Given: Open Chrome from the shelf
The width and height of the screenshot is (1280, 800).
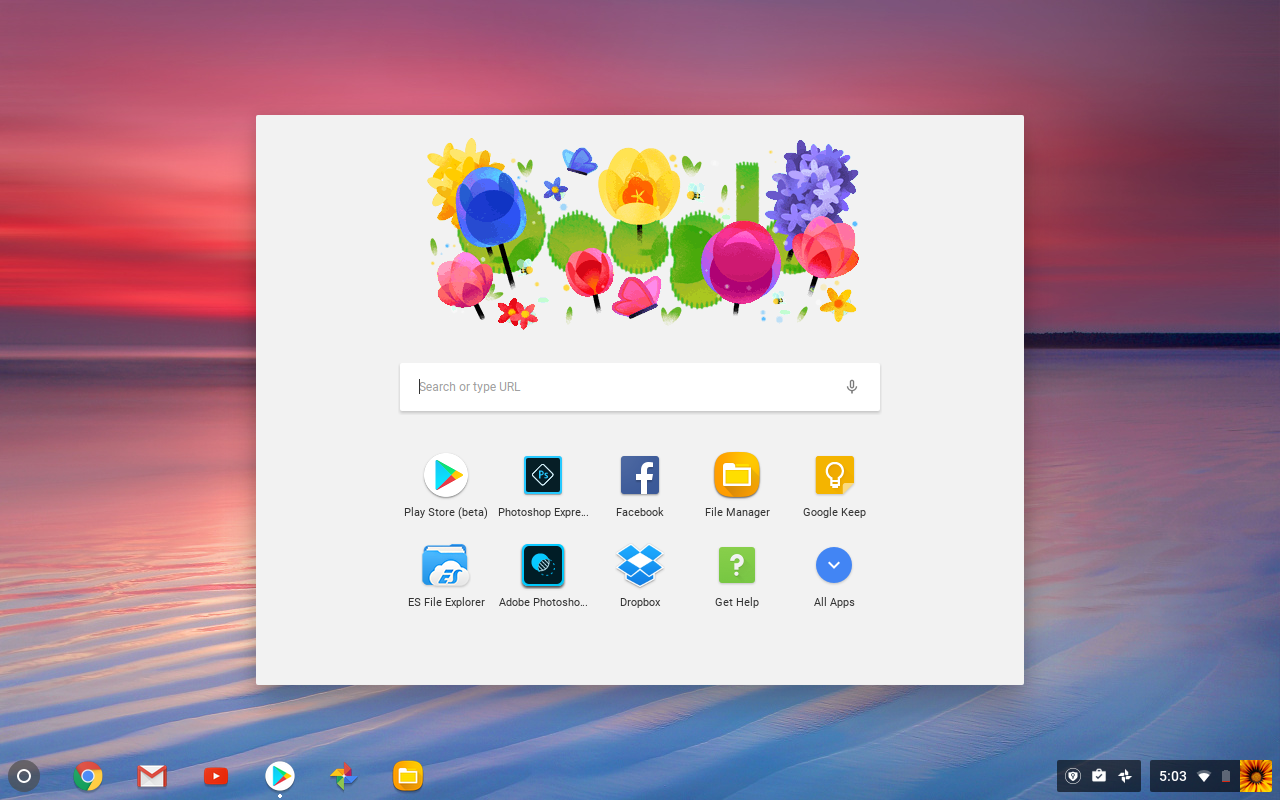Looking at the screenshot, I should tap(88, 776).
